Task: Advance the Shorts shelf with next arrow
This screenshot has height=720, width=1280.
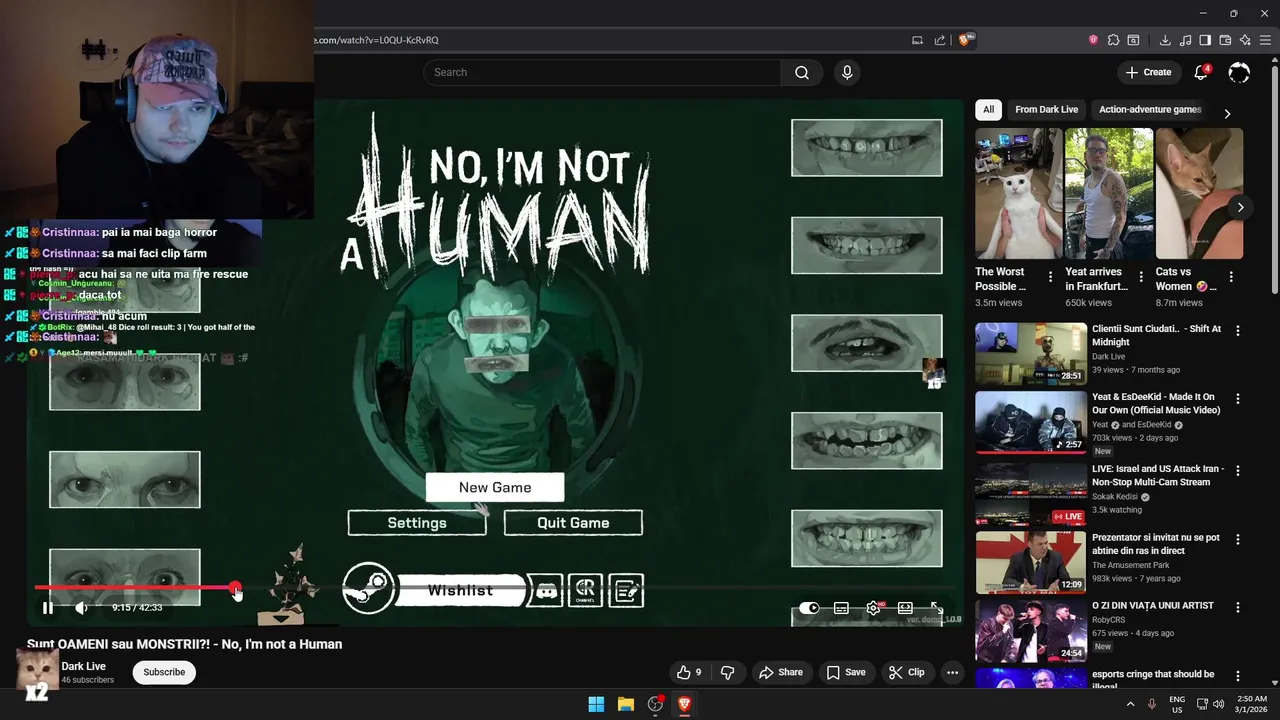Action: [x=1240, y=208]
